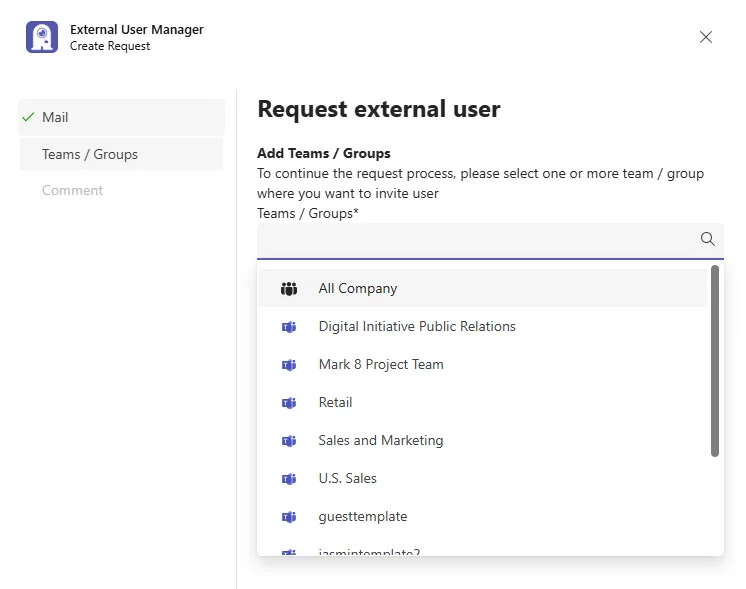Pick guesttemplate from dropdown list

482,517
